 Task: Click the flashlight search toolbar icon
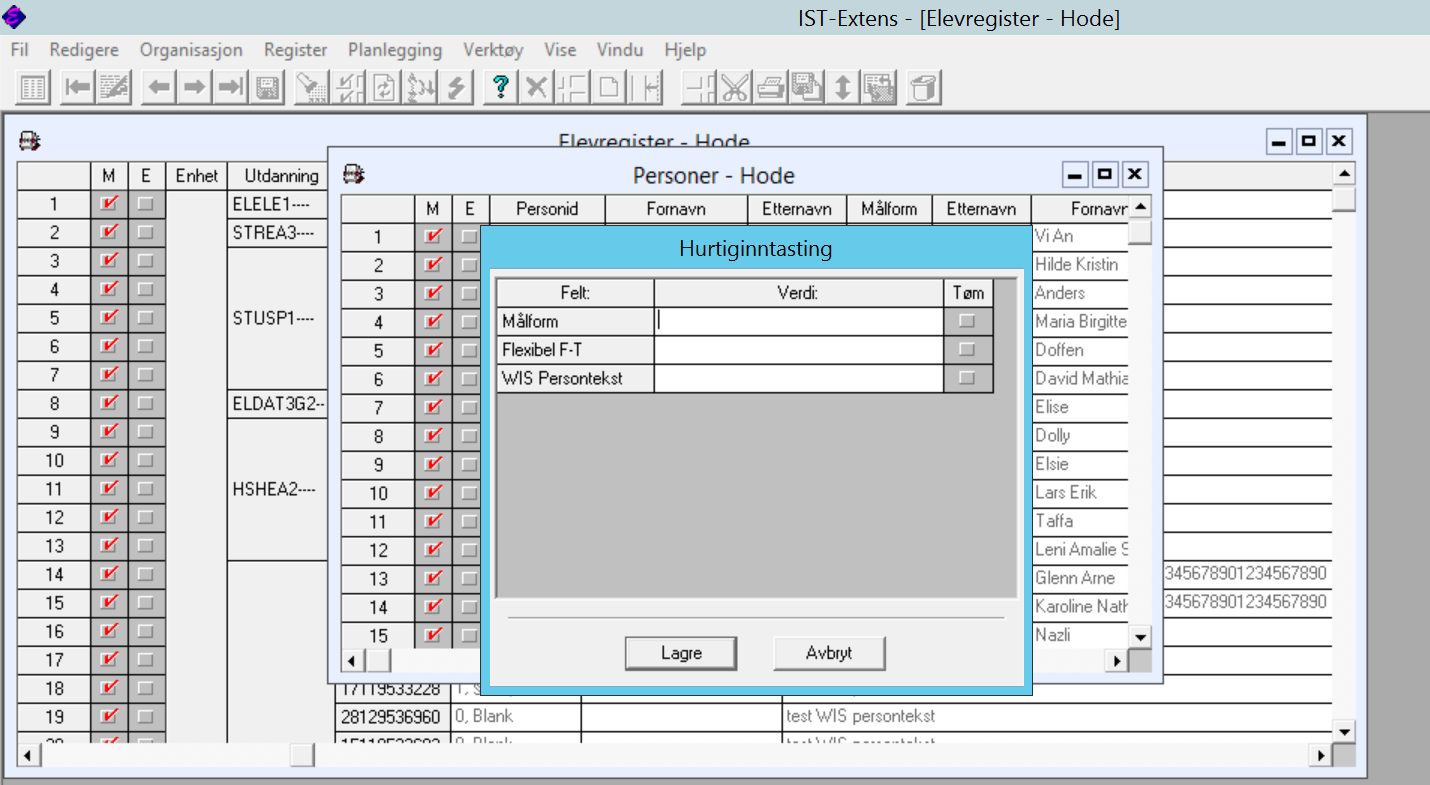point(312,88)
